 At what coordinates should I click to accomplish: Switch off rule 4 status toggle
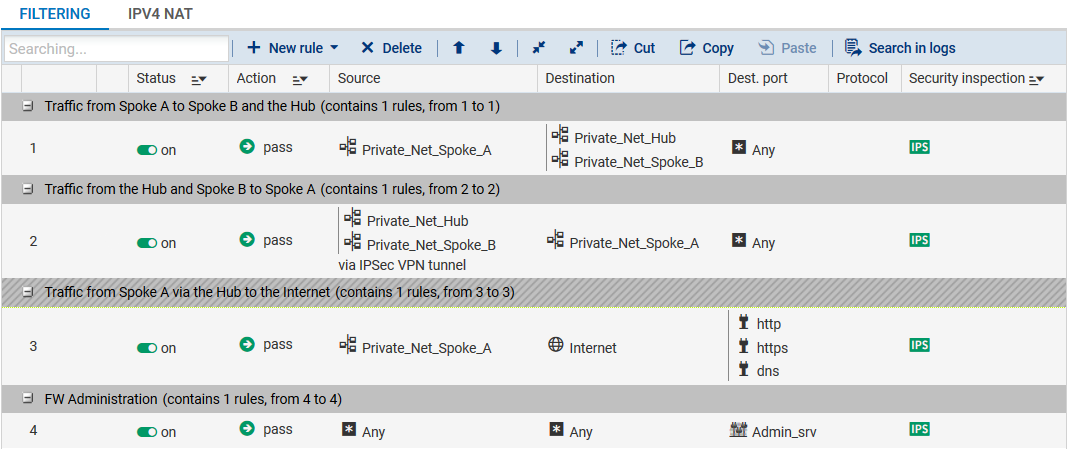point(147,432)
